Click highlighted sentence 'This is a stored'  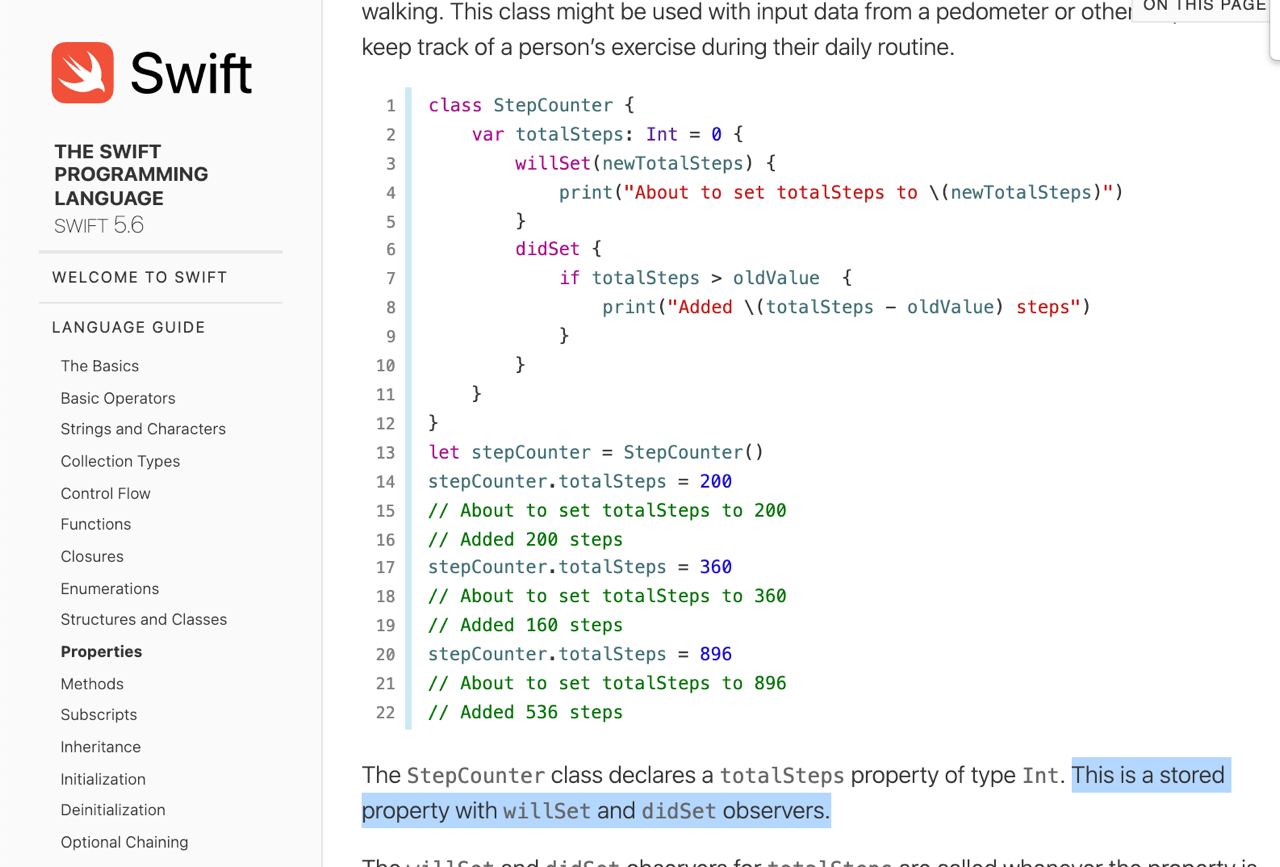point(1148,775)
